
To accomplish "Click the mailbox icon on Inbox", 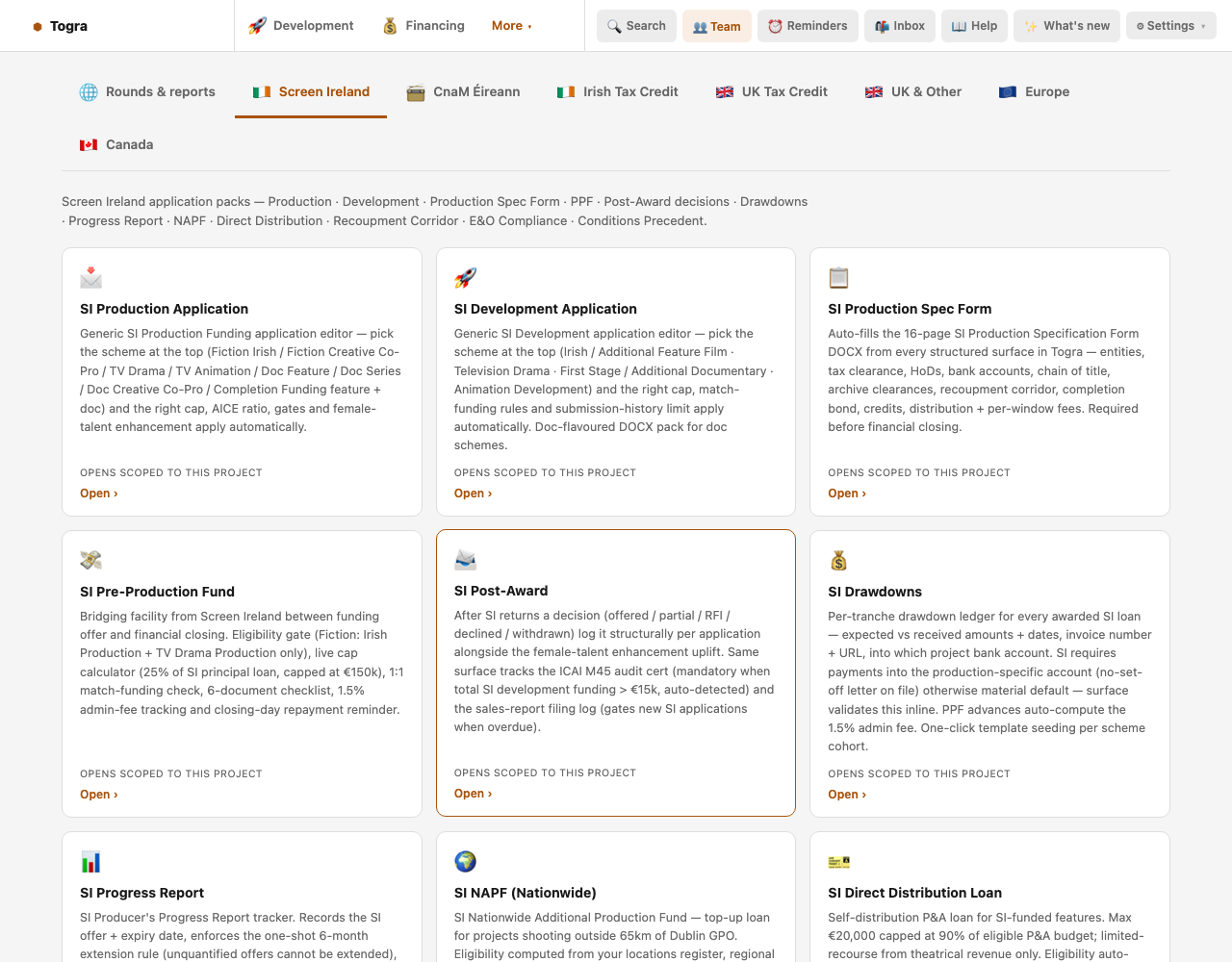I will click(x=882, y=26).
